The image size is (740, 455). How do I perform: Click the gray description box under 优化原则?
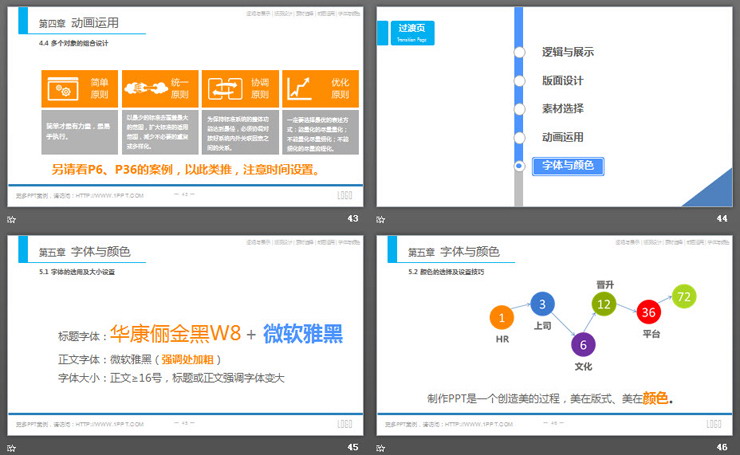(320, 132)
